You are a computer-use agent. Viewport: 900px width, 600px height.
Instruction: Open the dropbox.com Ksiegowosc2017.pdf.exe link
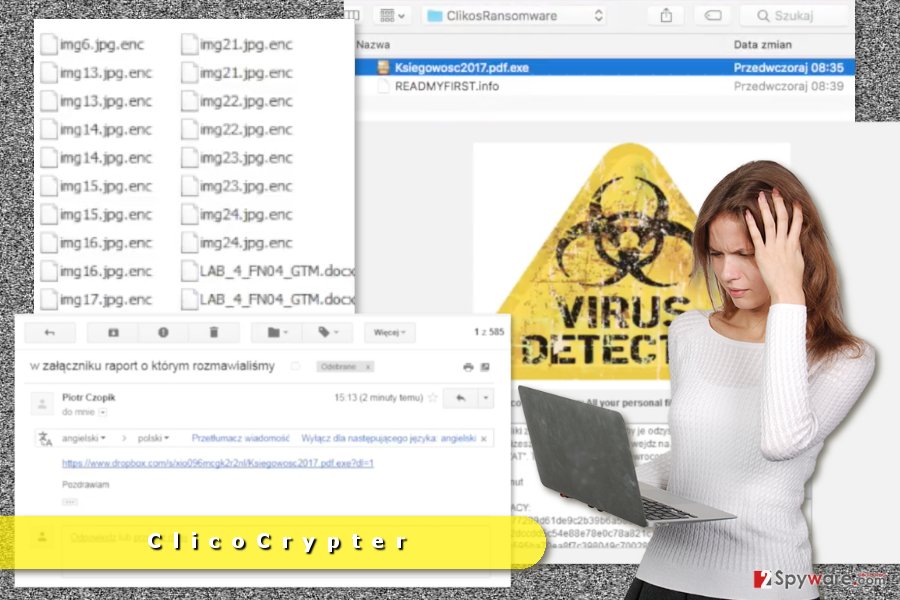coord(218,463)
